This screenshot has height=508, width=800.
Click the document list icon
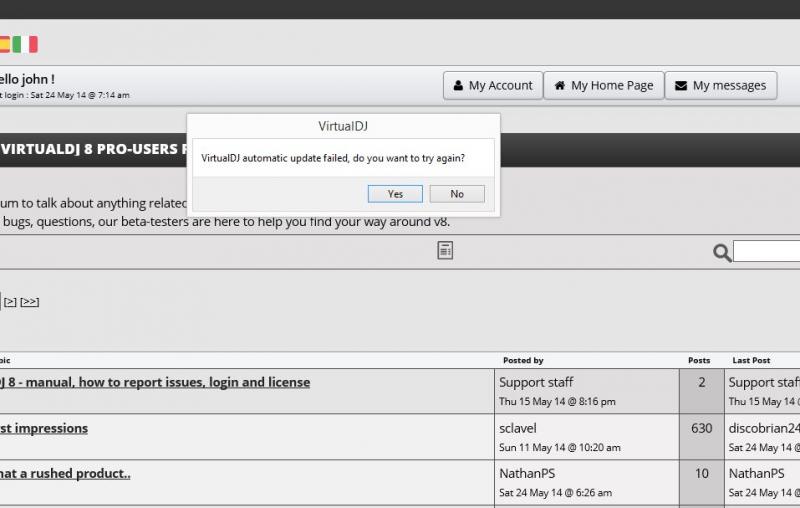tap(445, 250)
